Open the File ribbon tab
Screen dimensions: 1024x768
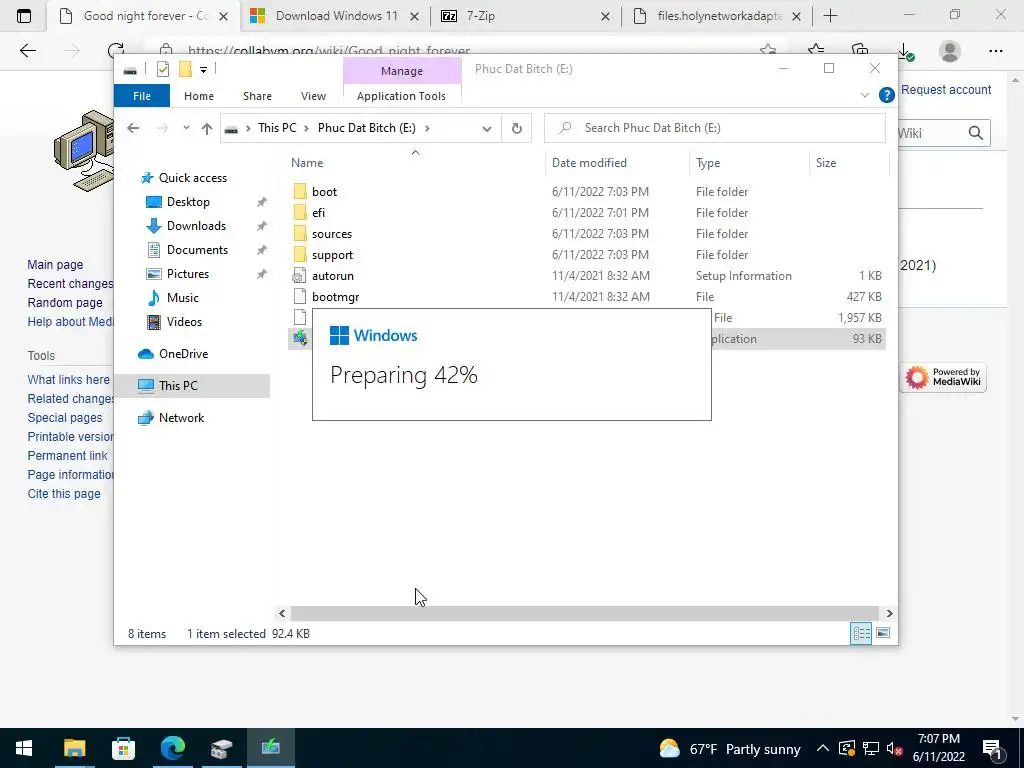tap(142, 96)
